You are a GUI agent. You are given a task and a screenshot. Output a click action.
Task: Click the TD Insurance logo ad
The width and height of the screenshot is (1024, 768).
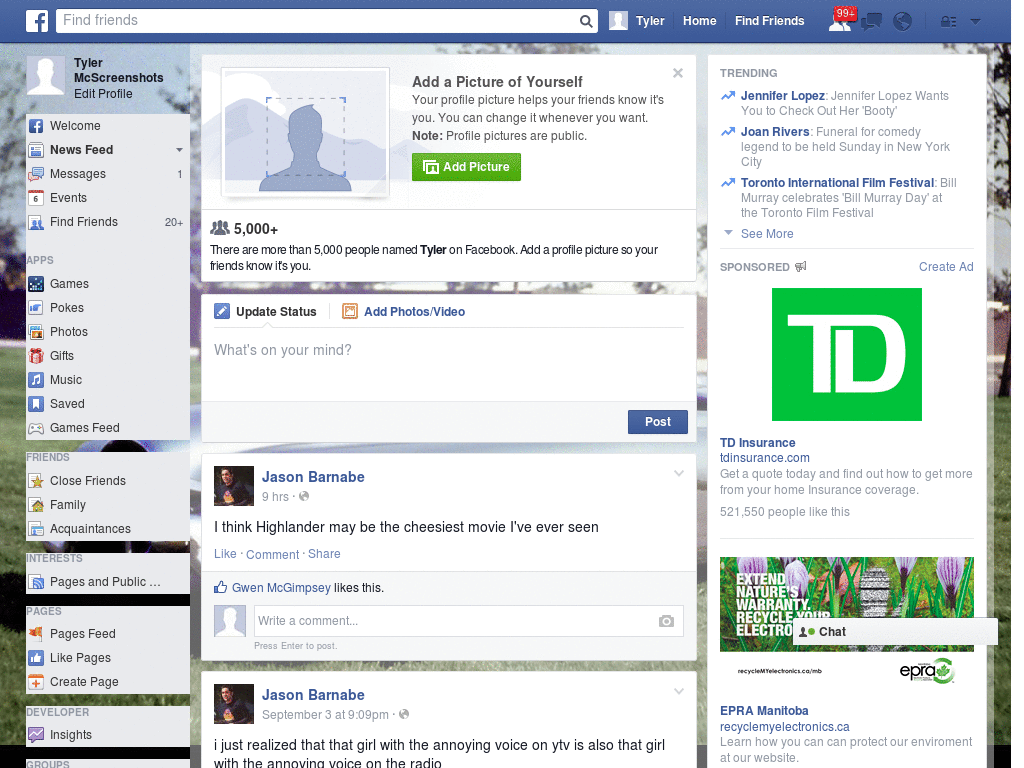(x=846, y=355)
